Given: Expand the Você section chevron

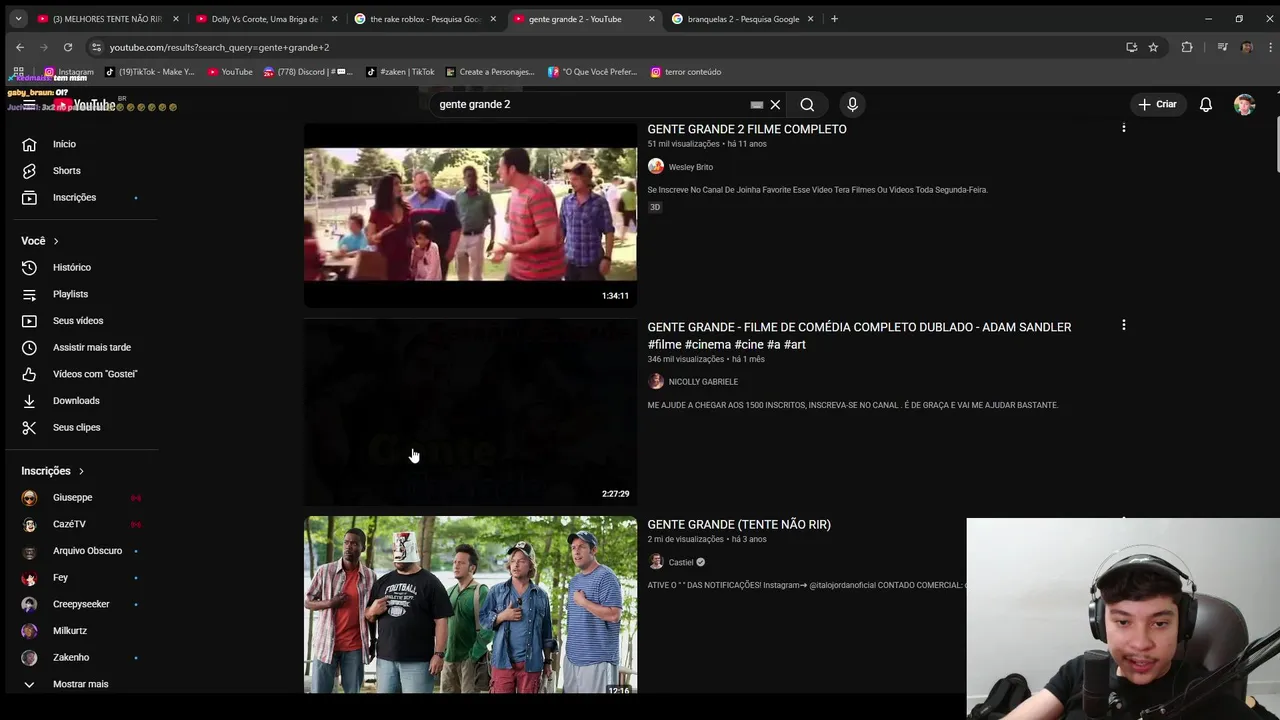Looking at the screenshot, I should (x=56, y=241).
